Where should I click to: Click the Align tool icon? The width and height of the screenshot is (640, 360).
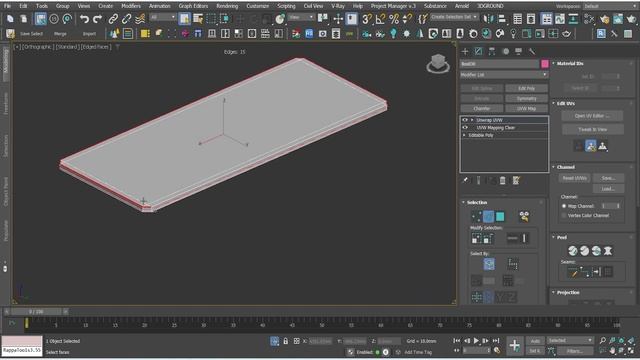[502, 19]
